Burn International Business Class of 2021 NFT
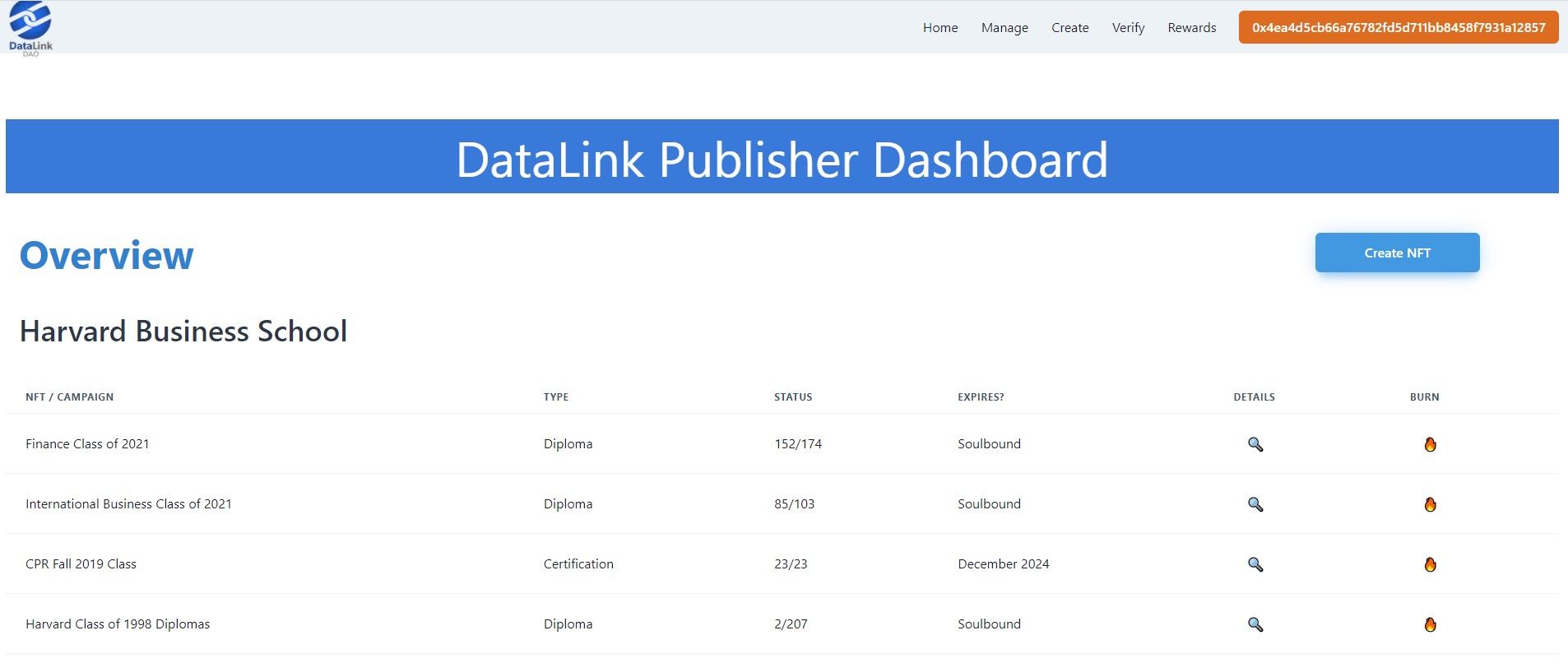The image size is (1568, 663). click(x=1430, y=504)
